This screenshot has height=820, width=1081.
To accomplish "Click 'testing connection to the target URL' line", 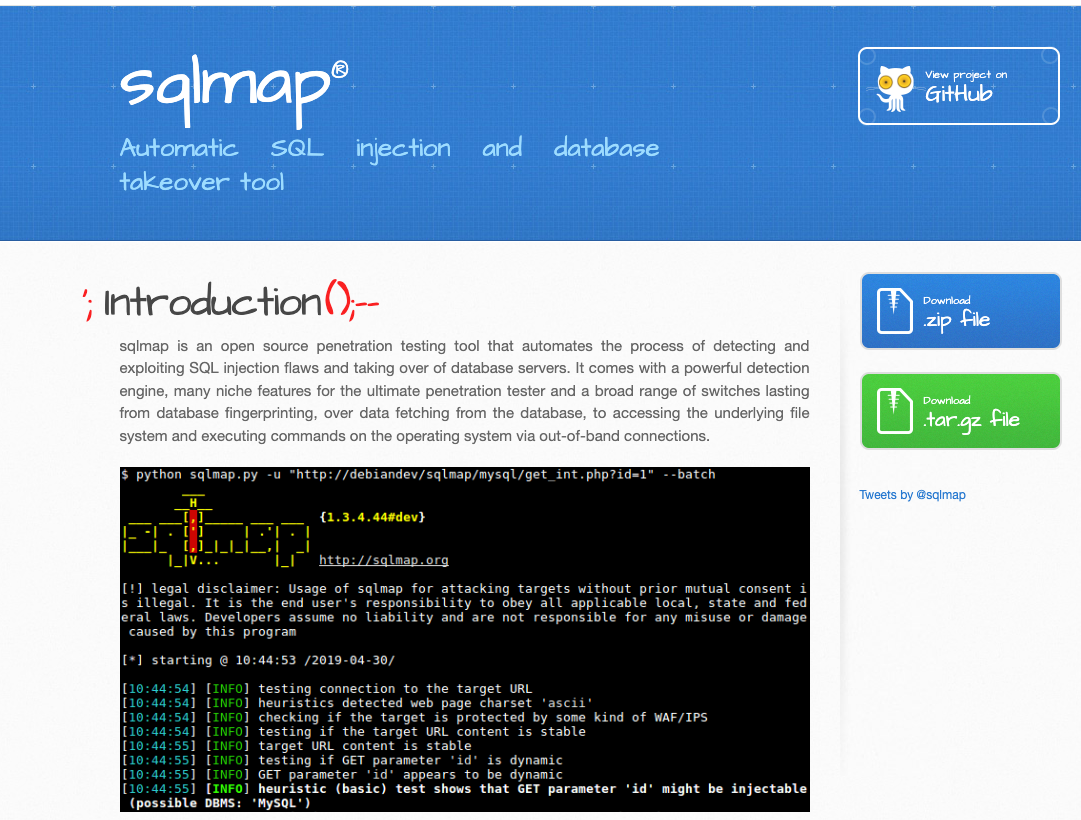I will [x=327, y=689].
